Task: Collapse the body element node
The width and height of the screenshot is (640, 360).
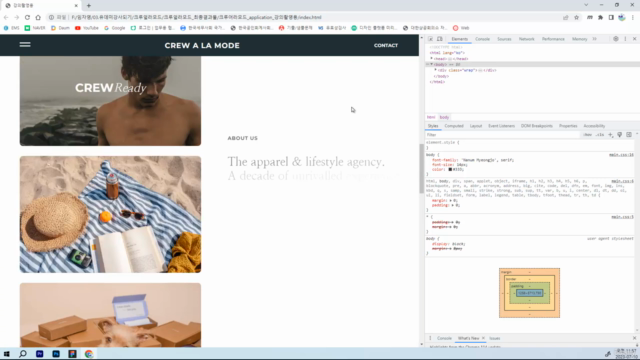Action: pyautogui.click(x=432, y=64)
